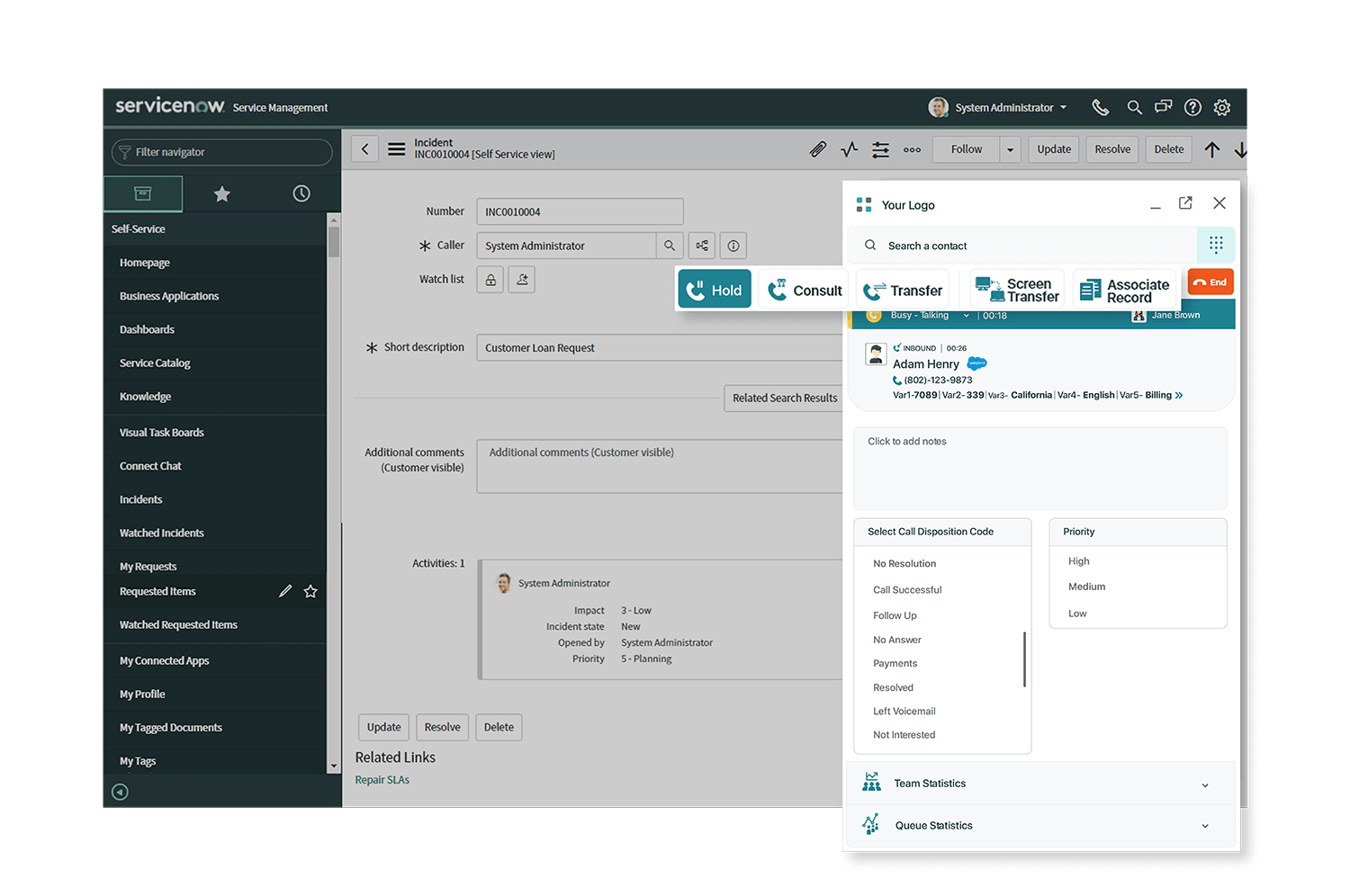The width and height of the screenshot is (1350, 896).
Task: Collapse navigator with bottom circle arrow
Action: click(120, 792)
